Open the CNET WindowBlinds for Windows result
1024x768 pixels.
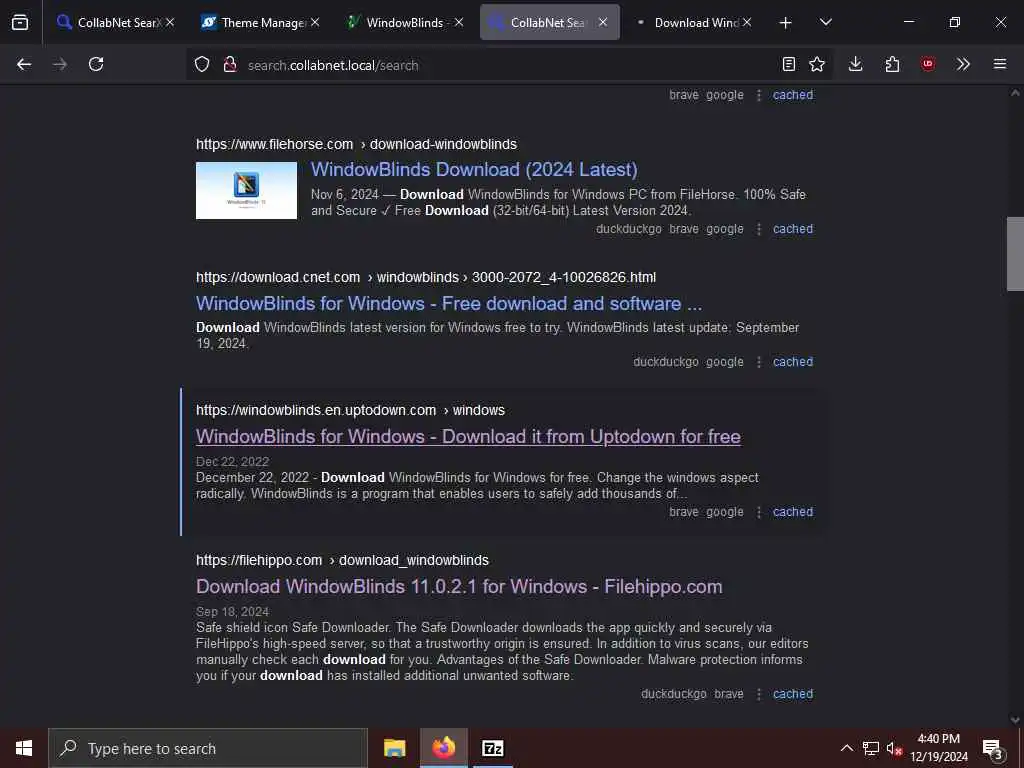449,304
